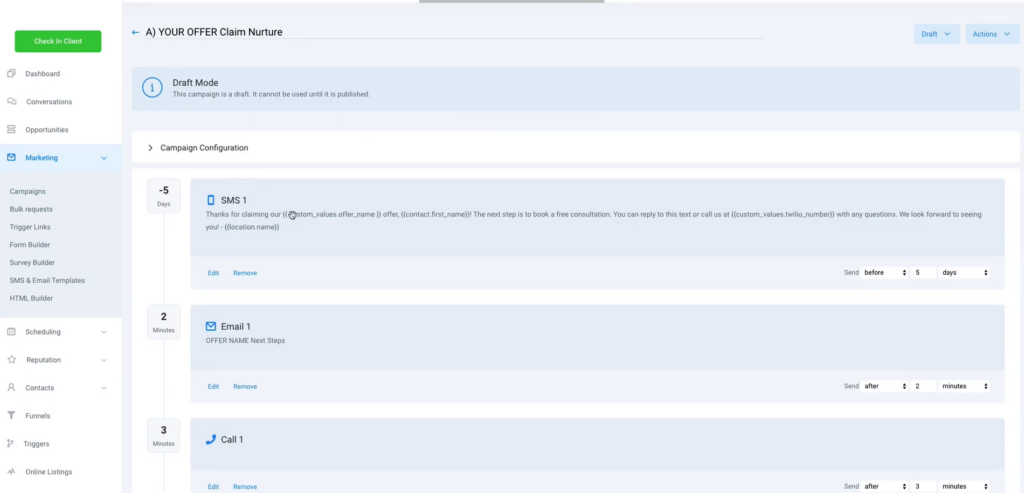Click the back arrow beside campaign title

pos(135,33)
